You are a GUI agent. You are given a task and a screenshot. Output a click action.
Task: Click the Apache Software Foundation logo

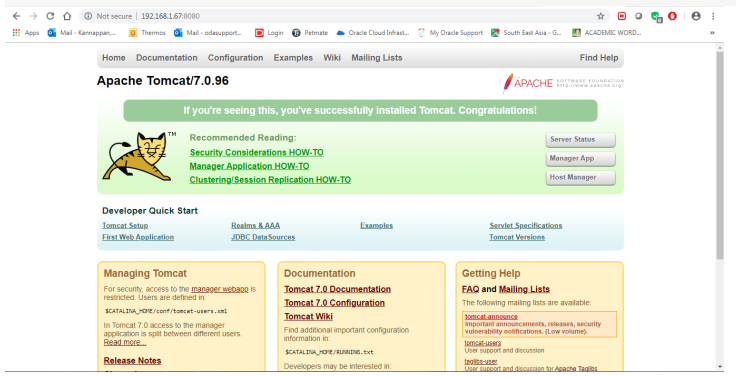[563, 83]
